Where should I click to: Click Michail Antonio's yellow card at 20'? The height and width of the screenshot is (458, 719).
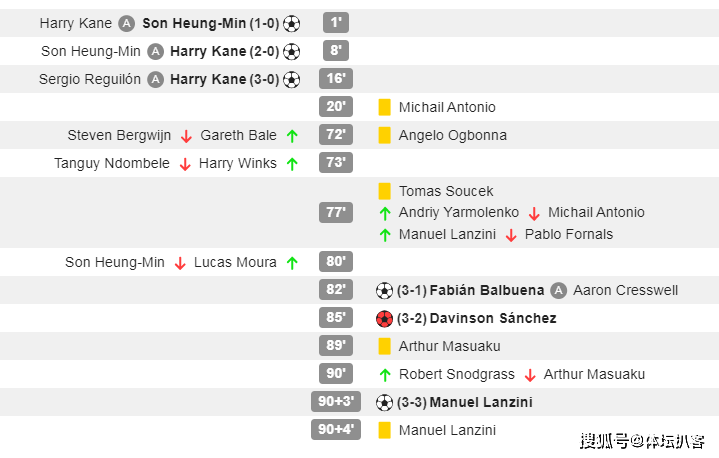(384, 107)
